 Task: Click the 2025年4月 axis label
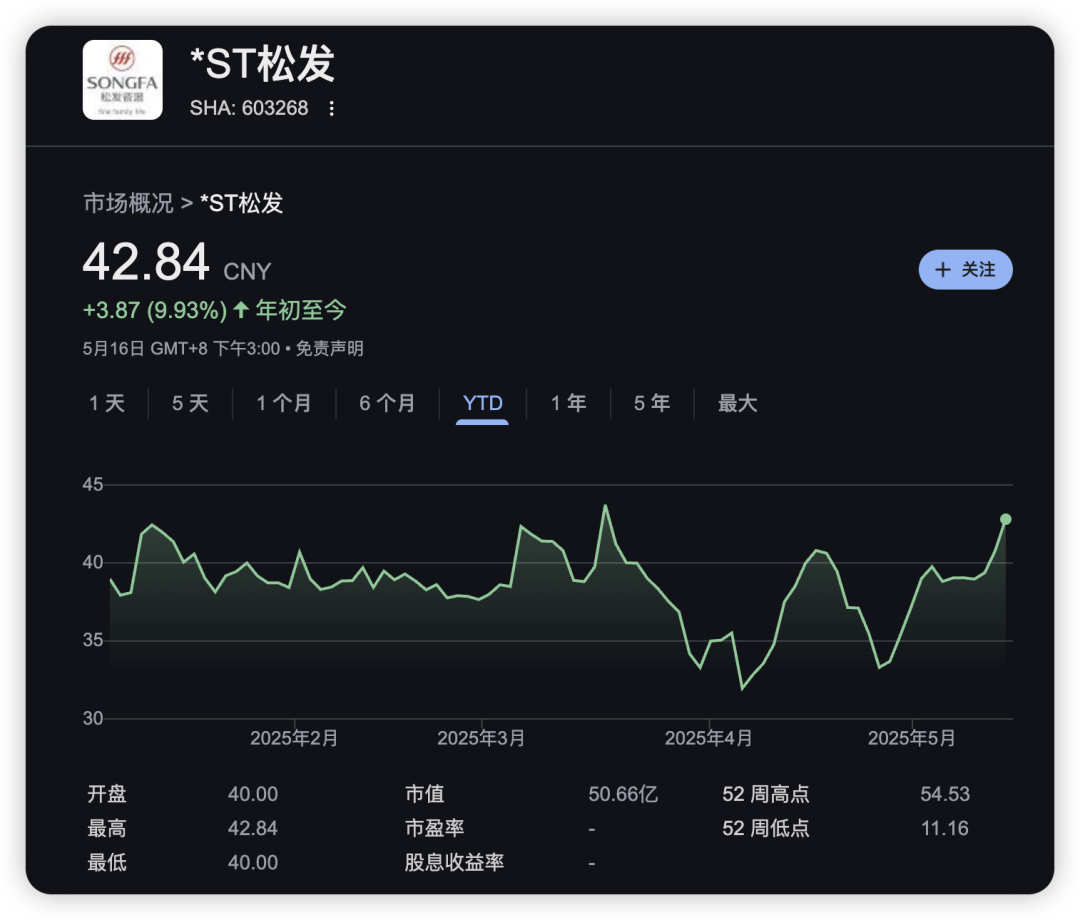click(709, 738)
